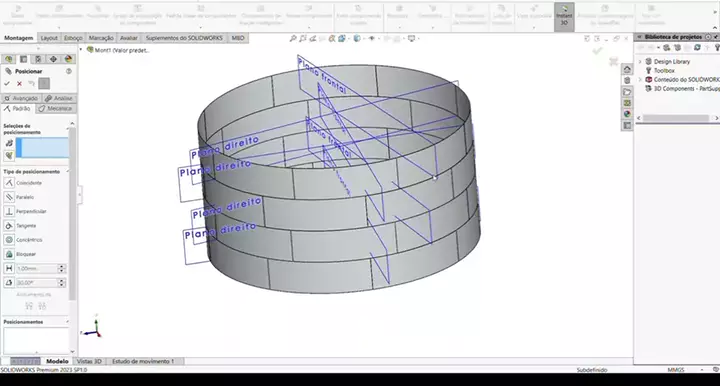Open Design Library task pane icon
Viewport: 720px width, 386px height.
tap(627, 80)
